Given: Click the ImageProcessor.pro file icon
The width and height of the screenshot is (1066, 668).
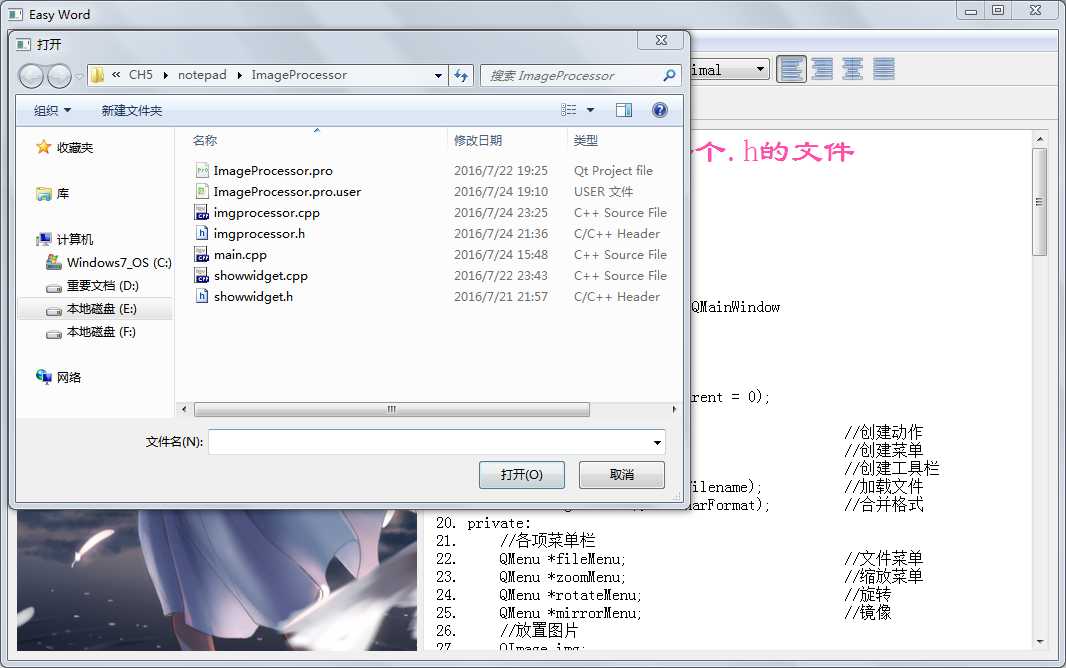Looking at the screenshot, I should point(202,170).
